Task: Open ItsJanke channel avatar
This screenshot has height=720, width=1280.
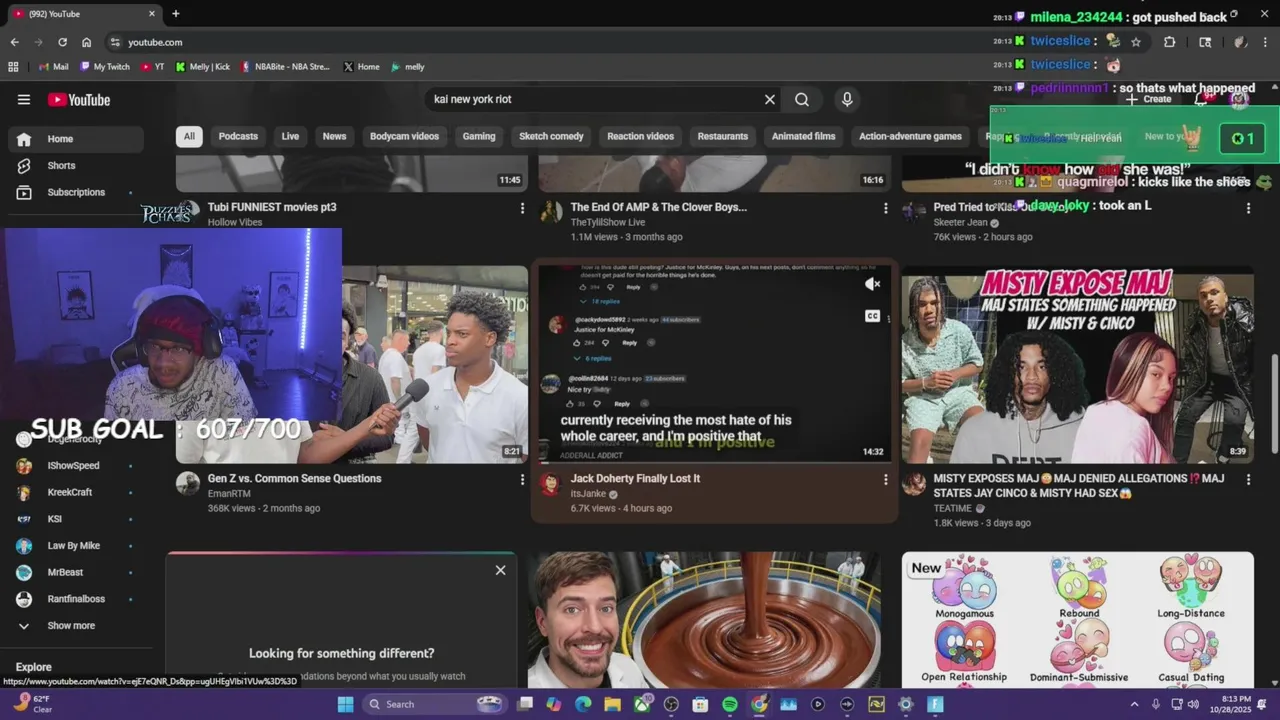Action: click(x=550, y=485)
